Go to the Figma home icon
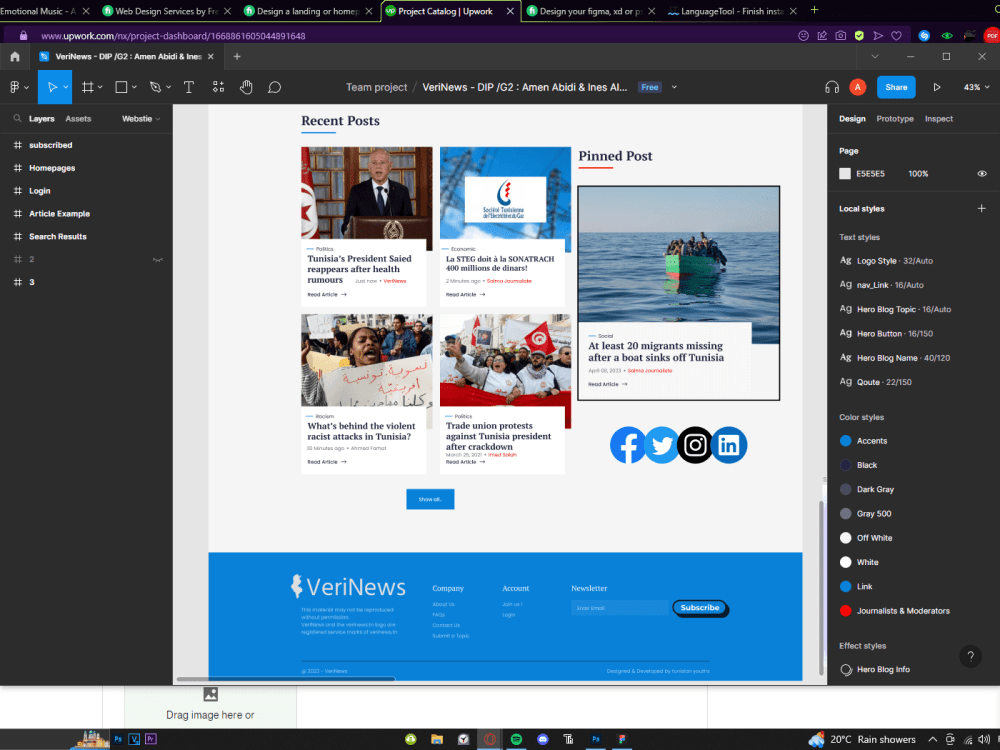The width and height of the screenshot is (1000, 750). click(x=15, y=57)
